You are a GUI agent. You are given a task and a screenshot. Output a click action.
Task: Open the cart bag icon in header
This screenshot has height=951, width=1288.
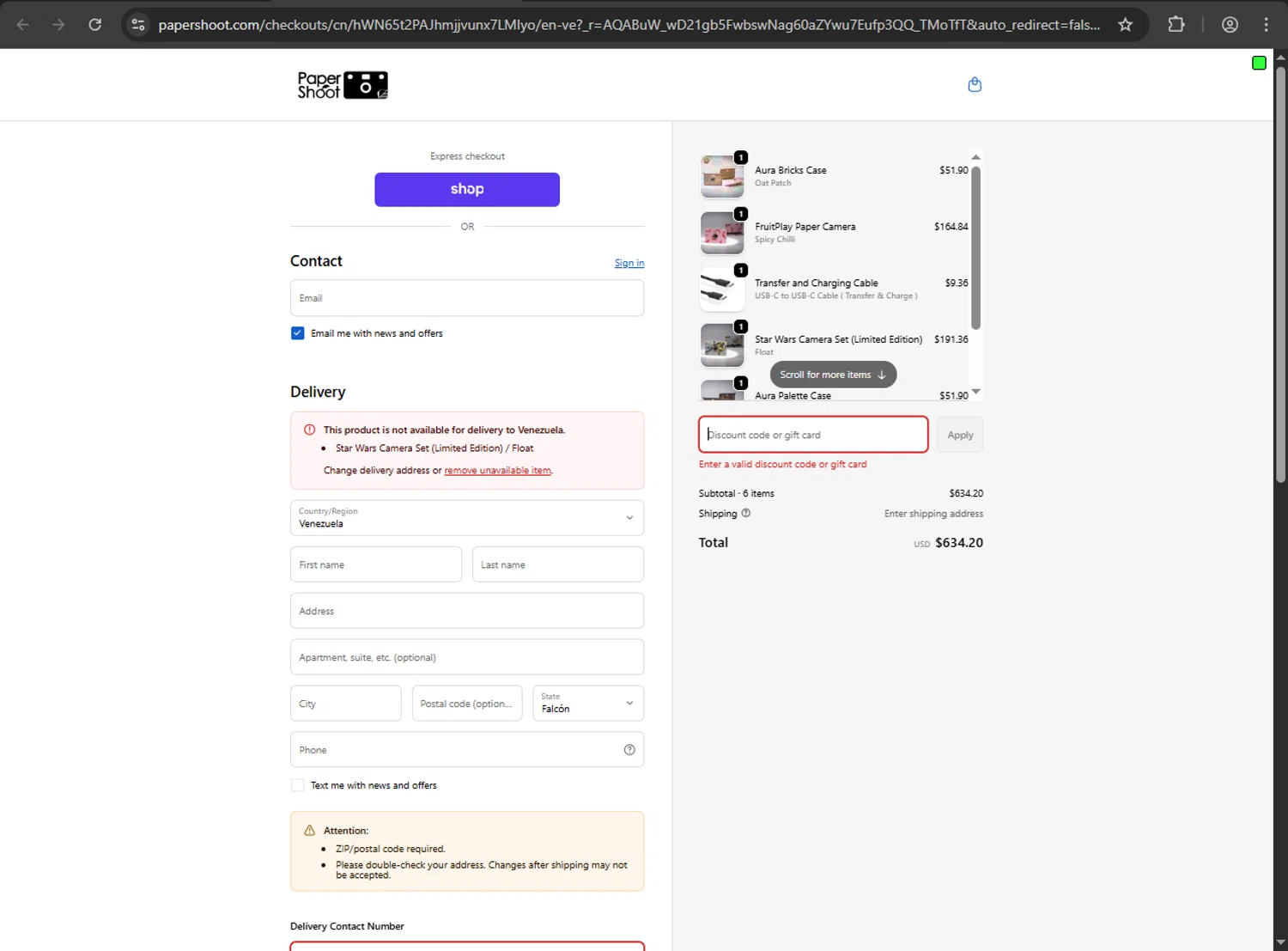975,84
